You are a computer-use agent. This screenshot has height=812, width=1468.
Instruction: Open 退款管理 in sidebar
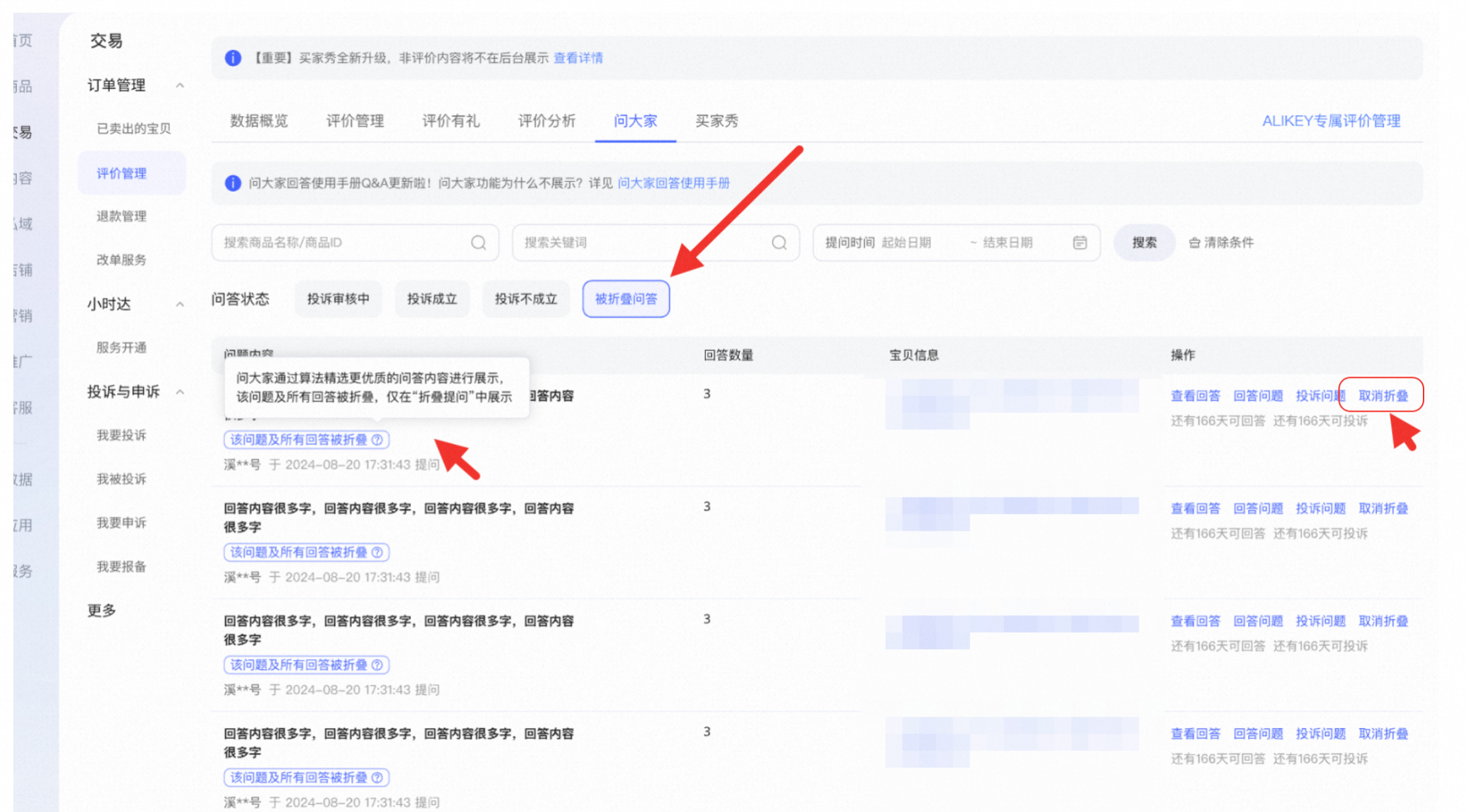[x=121, y=216]
